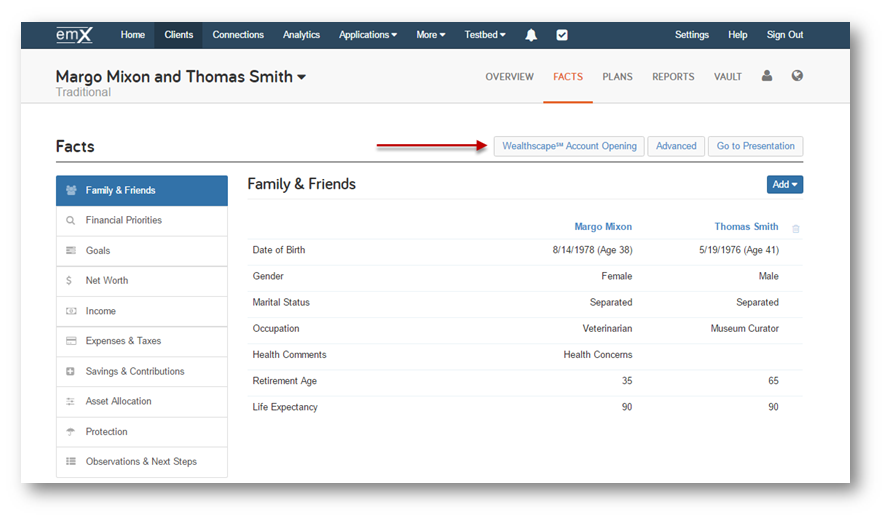Screen dimensions: 885x518
Task: Open Settings link
Action: tap(691, 35)
